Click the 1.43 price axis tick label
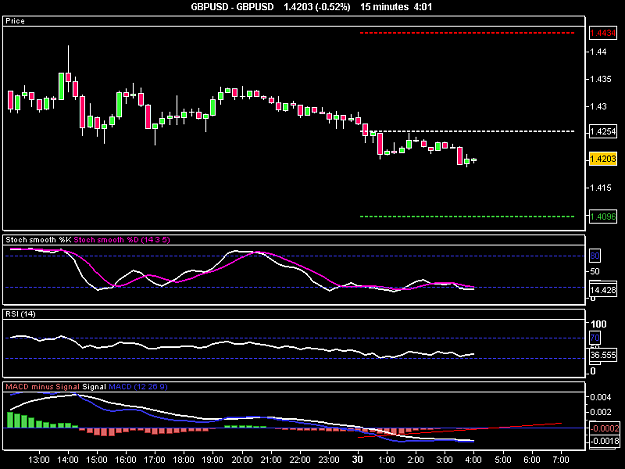Viewport: 625px width, 469px height. tap(599, 106)
